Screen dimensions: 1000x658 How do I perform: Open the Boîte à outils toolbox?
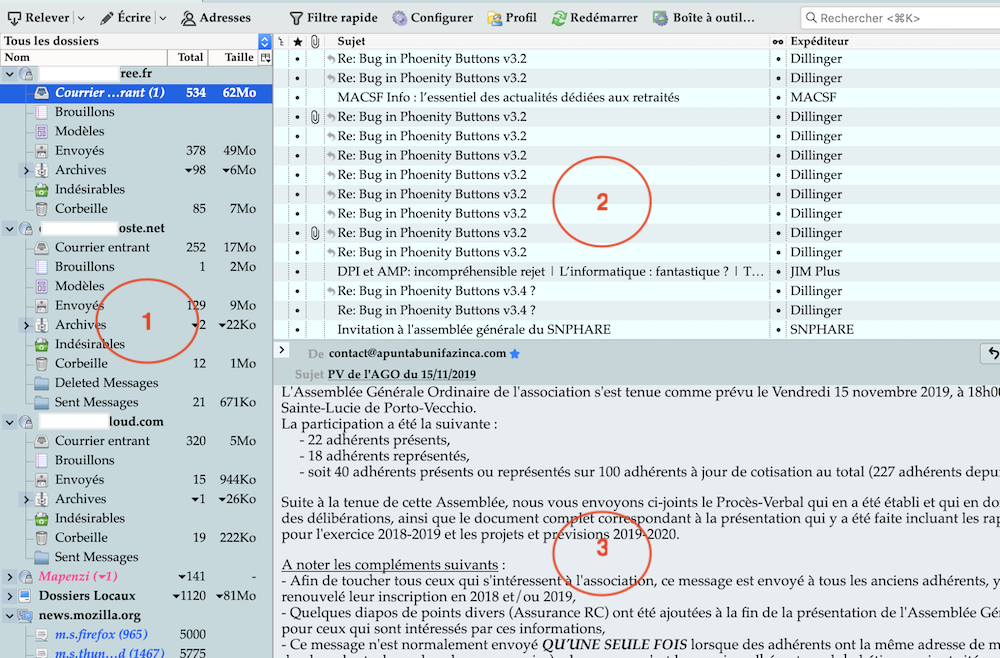tap(703, 18)
